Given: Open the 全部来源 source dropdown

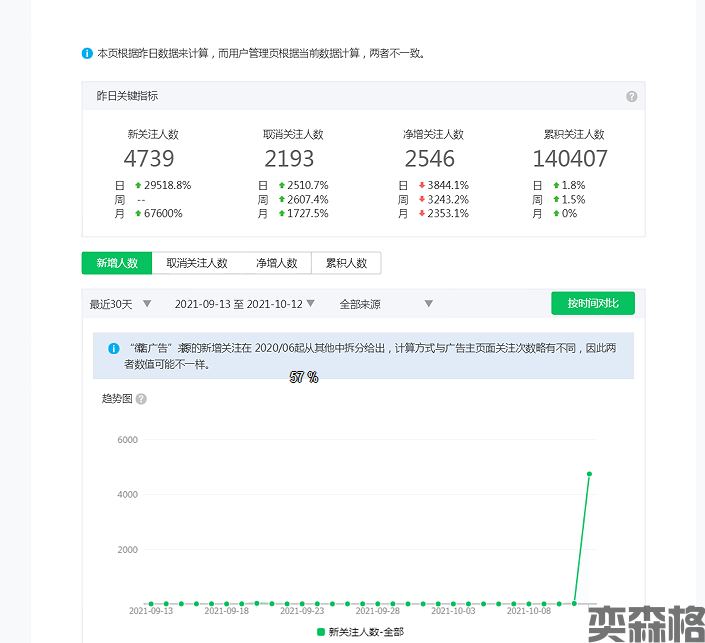Looking at the screenshot, I should [x=386, y=303].
